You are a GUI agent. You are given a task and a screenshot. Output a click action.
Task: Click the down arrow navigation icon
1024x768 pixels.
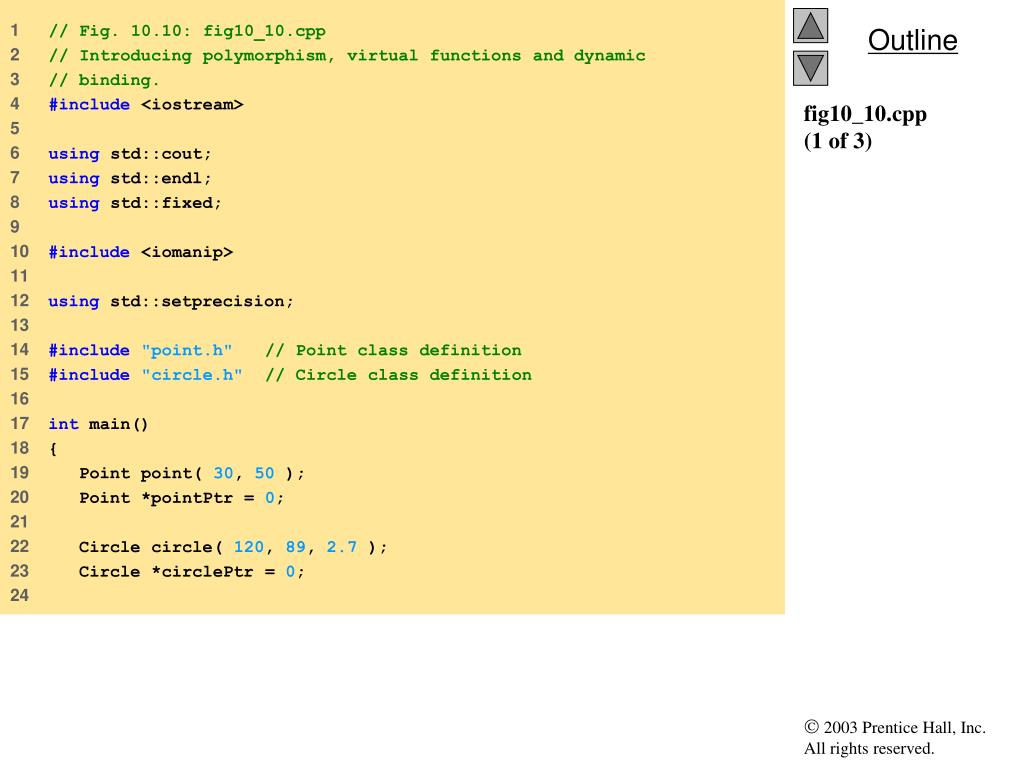click(x=810, y=68)
